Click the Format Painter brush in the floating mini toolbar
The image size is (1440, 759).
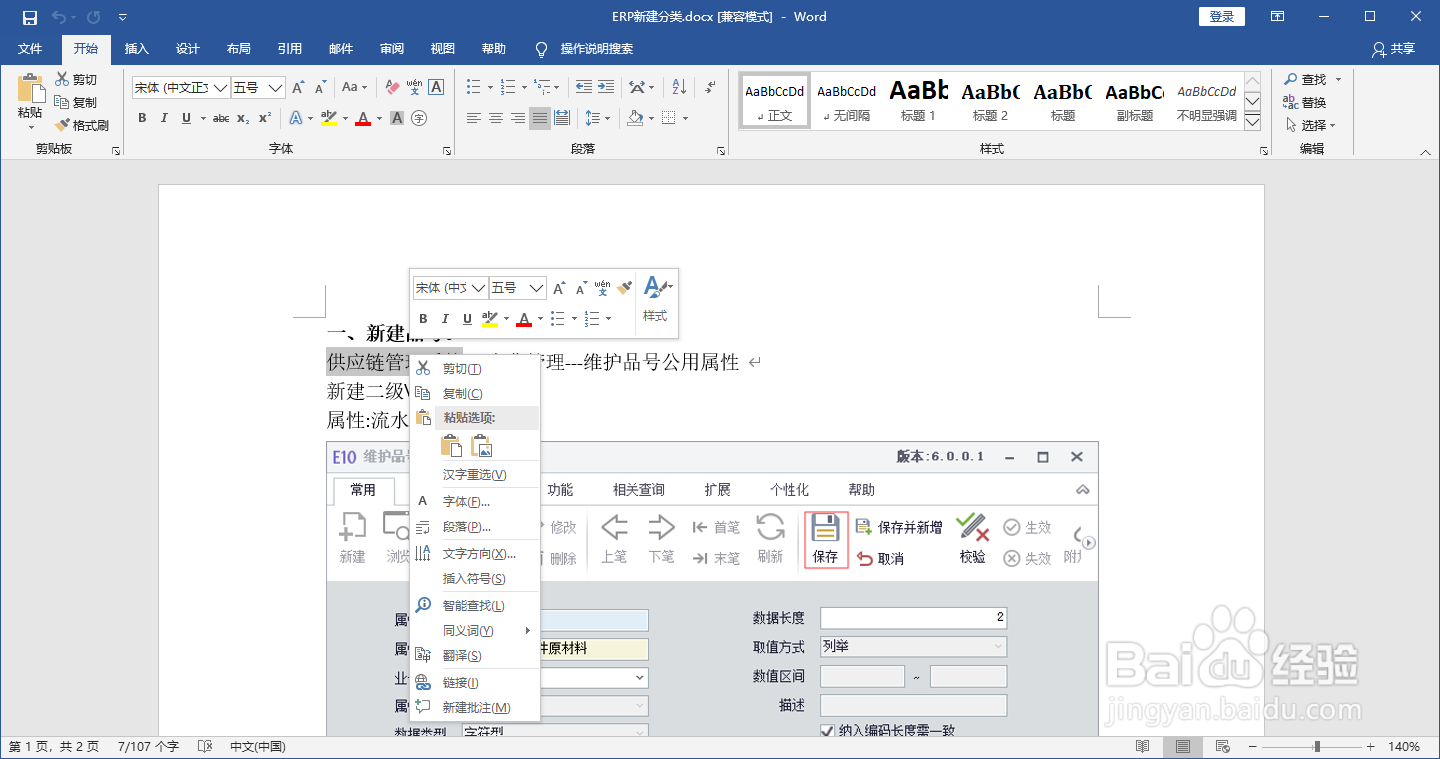click(x=624, y=288)
